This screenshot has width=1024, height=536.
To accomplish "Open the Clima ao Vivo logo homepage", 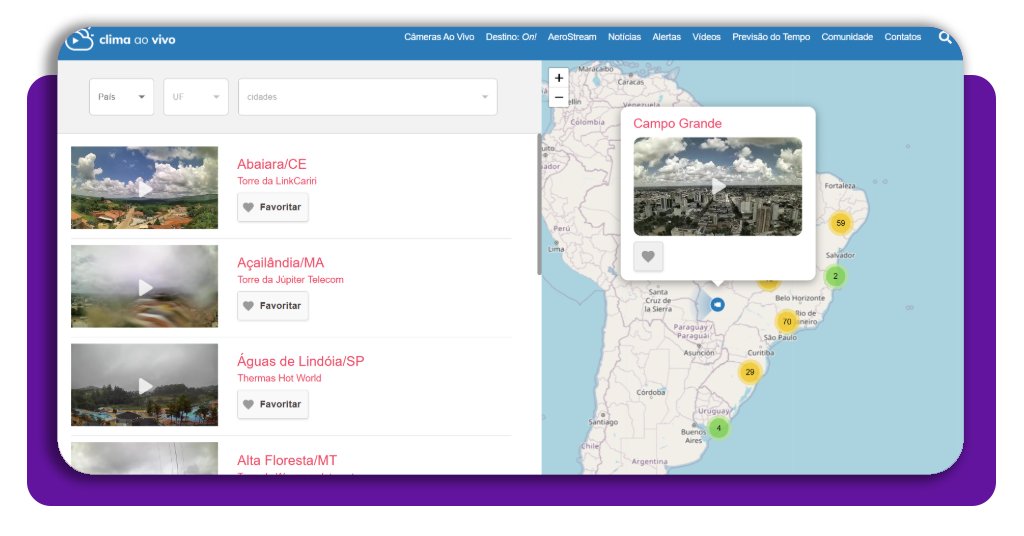I will (x=121, y=39).
